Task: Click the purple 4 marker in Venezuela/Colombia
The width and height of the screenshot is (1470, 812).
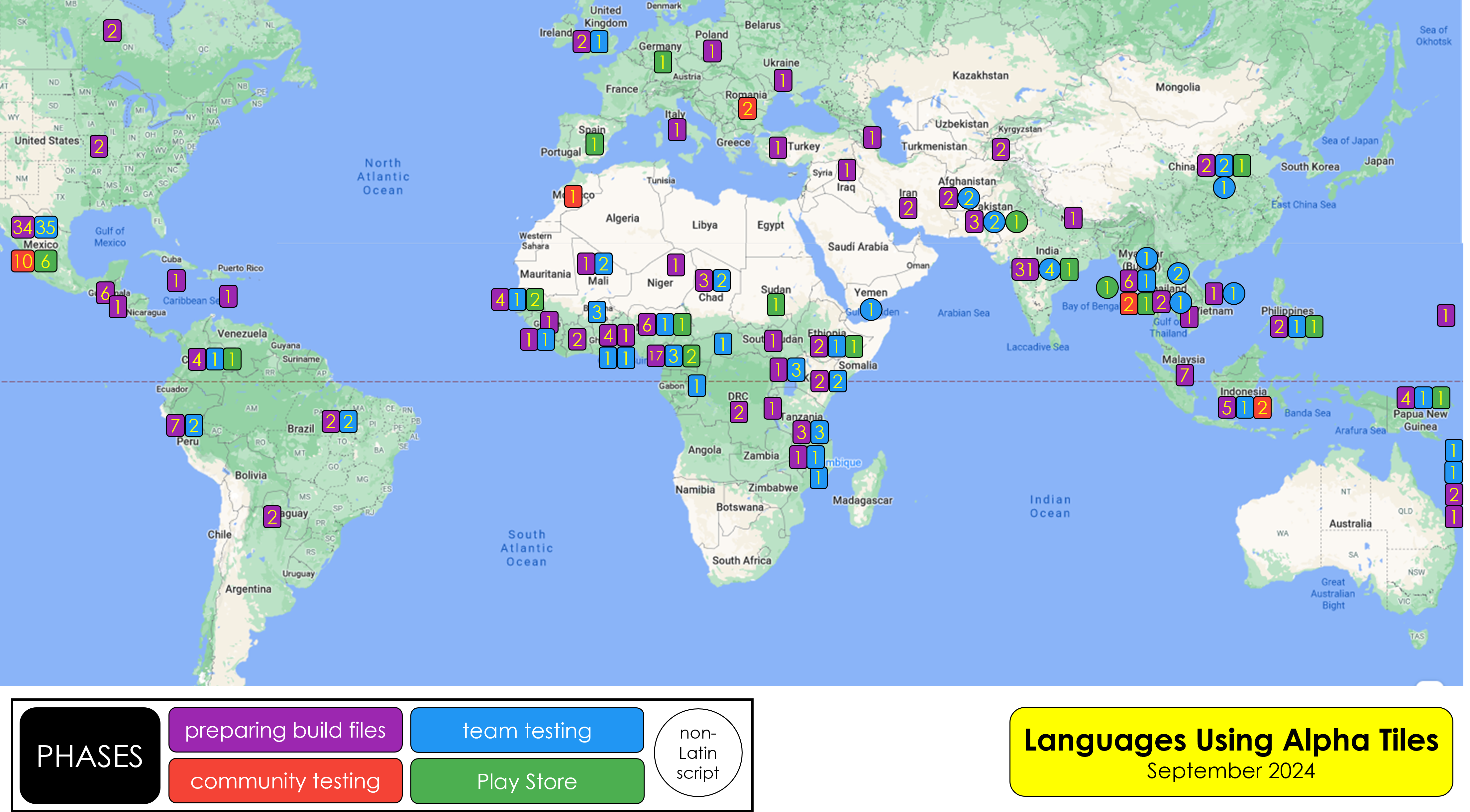Action: point(197,359)
